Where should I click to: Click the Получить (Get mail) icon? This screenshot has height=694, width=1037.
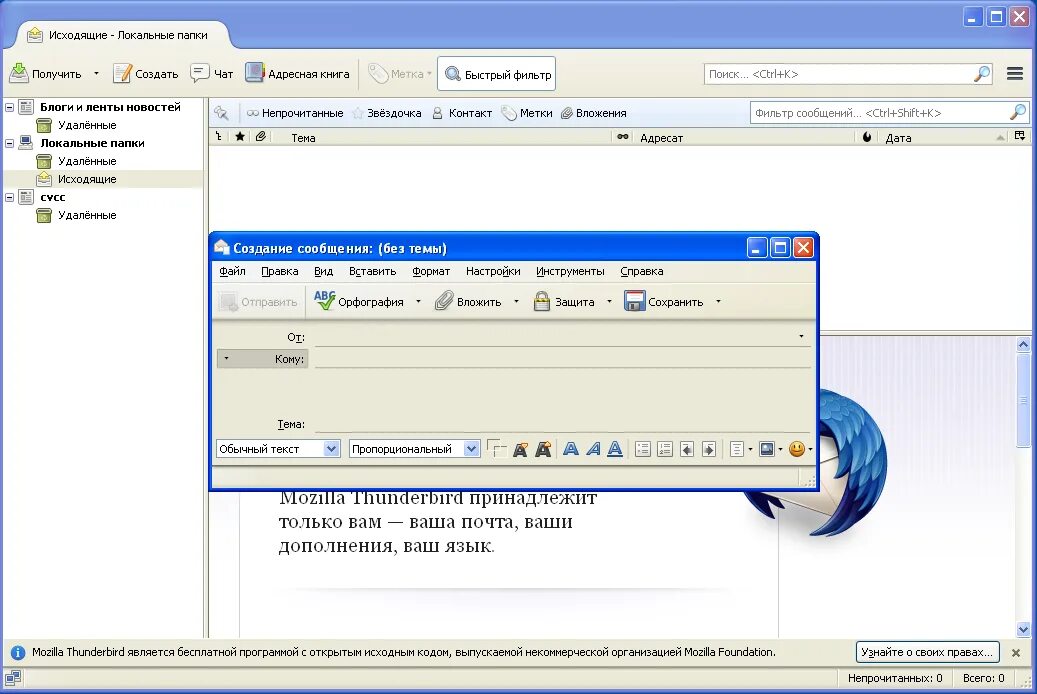tap(19, 73)
